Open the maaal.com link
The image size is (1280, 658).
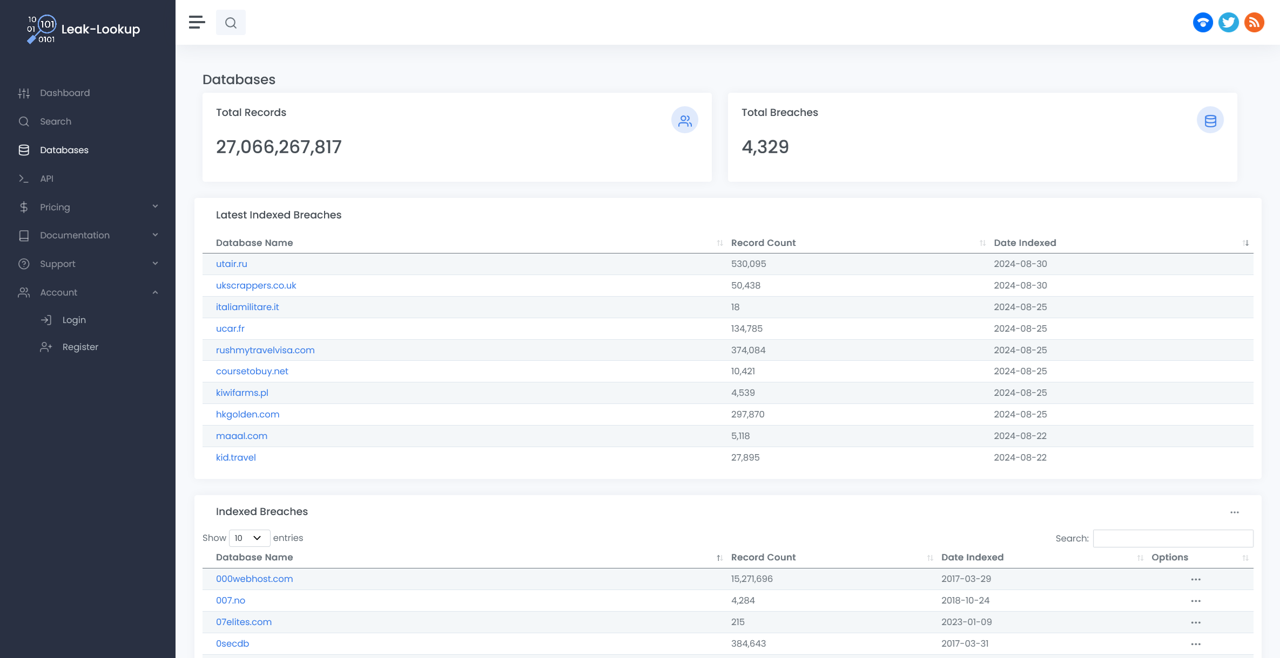pyautogui.click(x=241, y=436)
